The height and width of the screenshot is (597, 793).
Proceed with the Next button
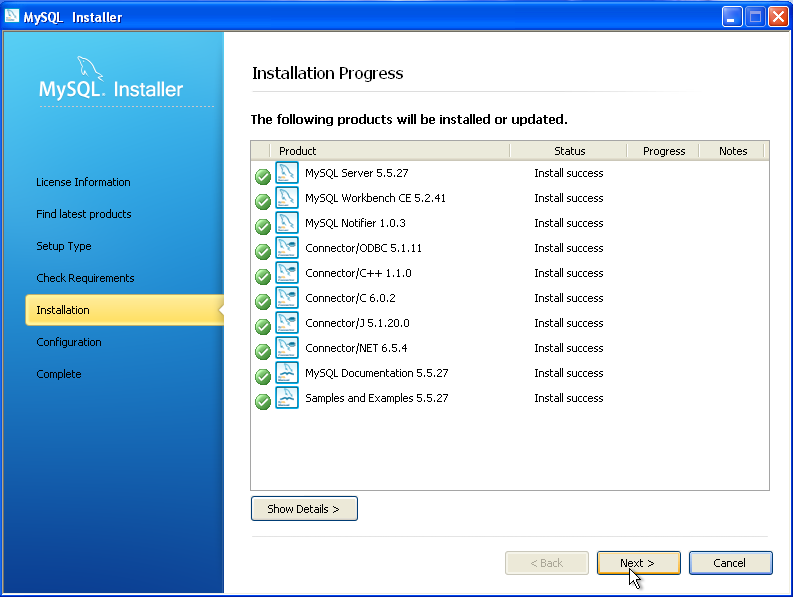pos(638,563)
